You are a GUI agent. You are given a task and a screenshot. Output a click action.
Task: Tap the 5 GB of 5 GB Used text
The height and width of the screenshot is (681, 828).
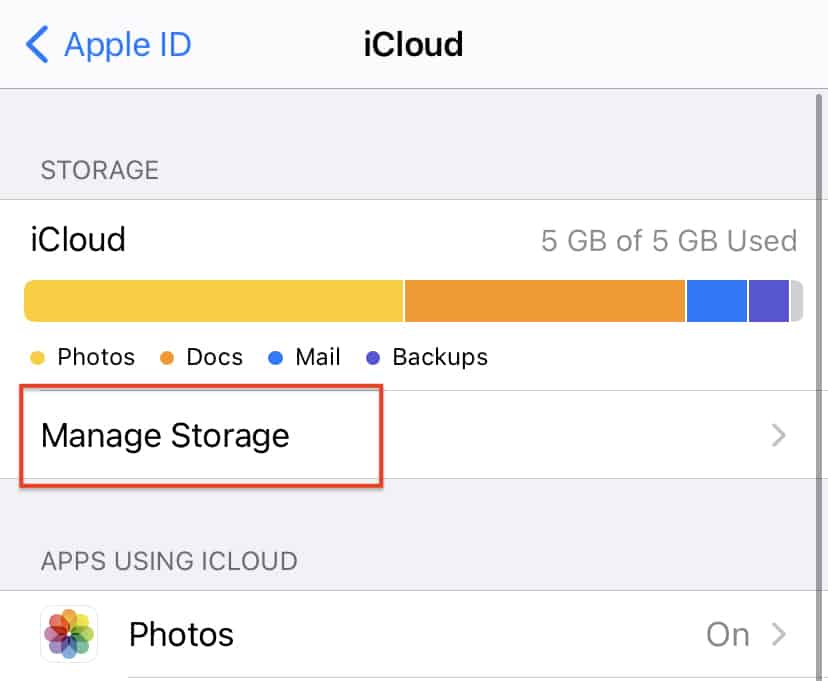[x=669, y=241]
